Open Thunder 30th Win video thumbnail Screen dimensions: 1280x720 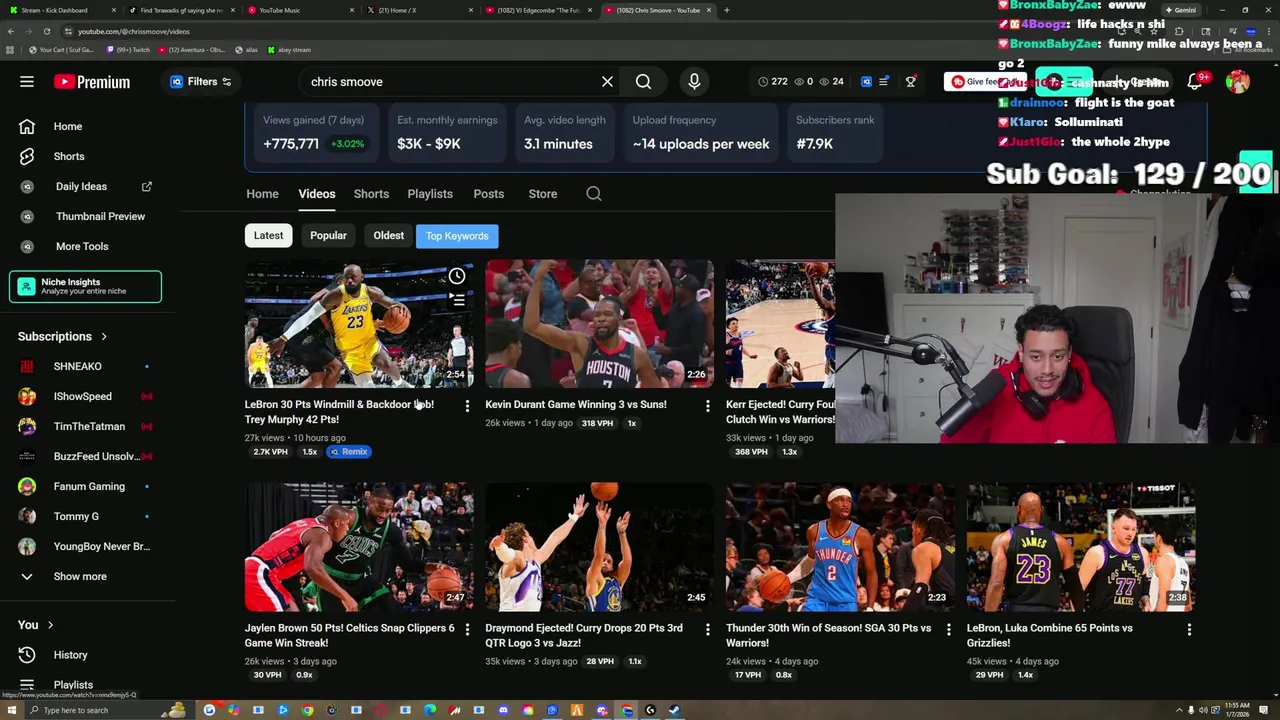pyautogui.click(x=840, y=547)
